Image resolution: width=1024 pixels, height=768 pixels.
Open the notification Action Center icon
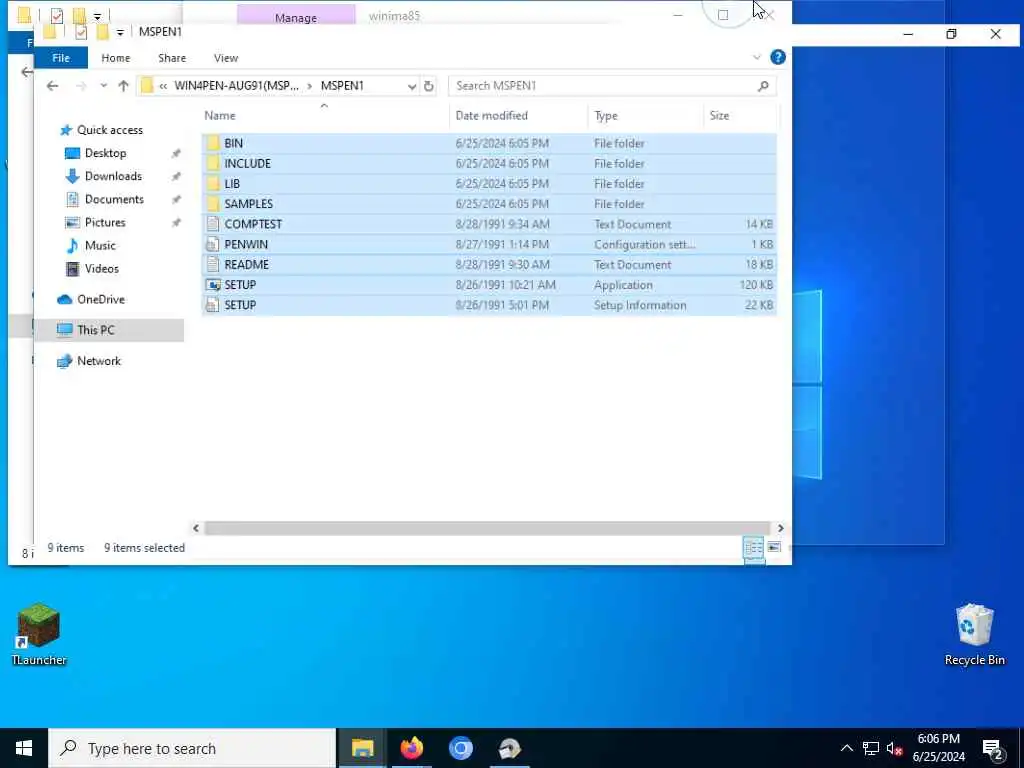(992, 749)
